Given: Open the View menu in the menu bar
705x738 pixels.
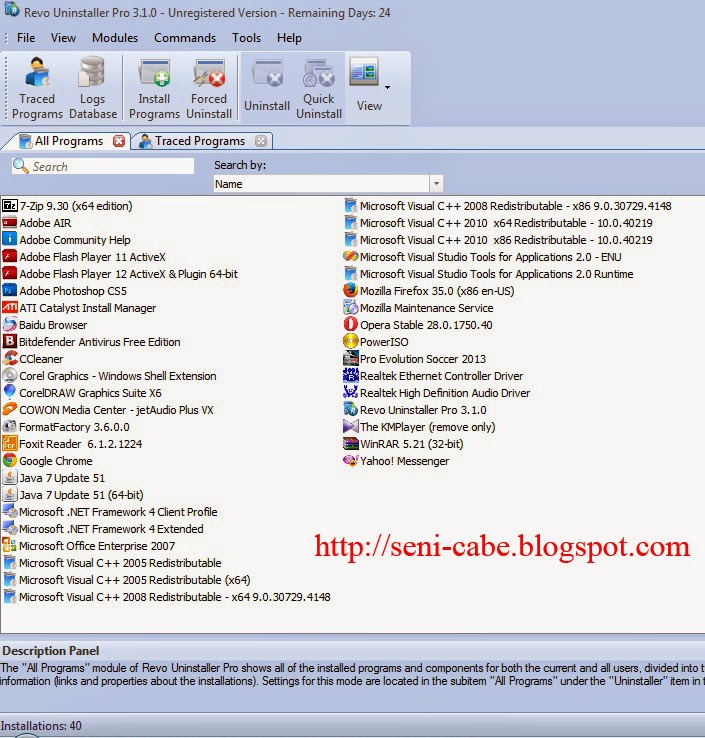Looking at the screenshot, I should tap(63, 38).
